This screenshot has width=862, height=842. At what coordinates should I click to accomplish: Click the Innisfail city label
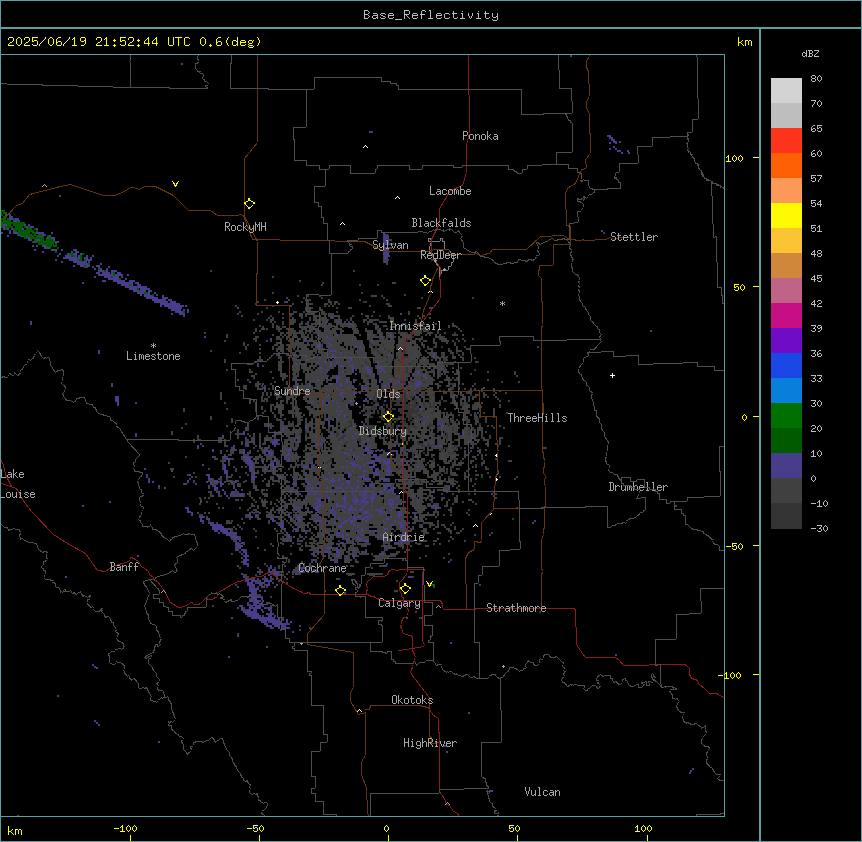(415, 326)
